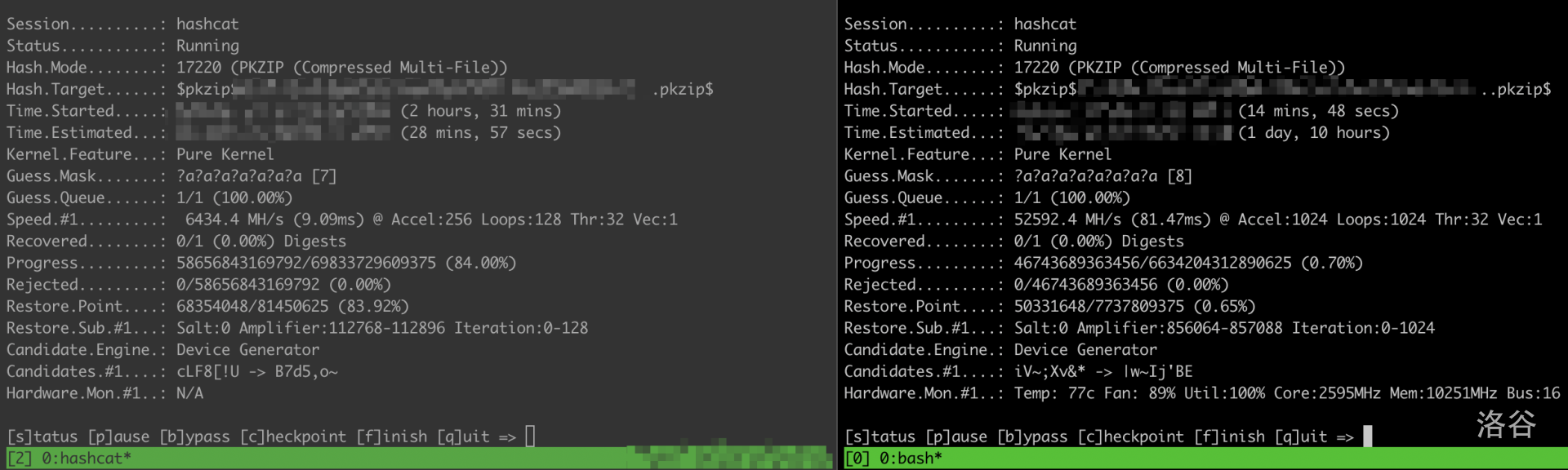Click the left terminal cursor block
The width and height of the screenshot is (1568, 470).
530,437
